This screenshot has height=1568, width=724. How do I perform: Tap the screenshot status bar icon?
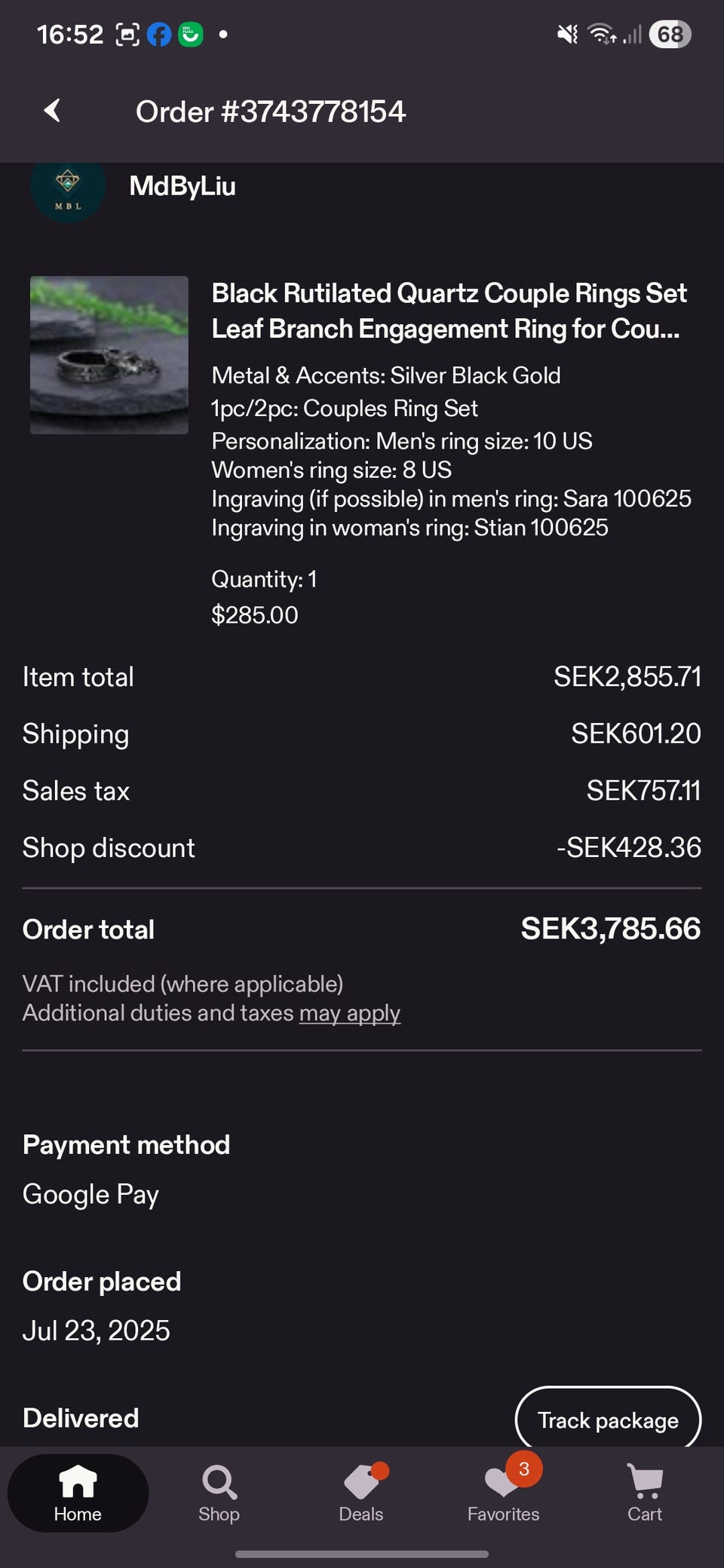(x=127, y=35)
